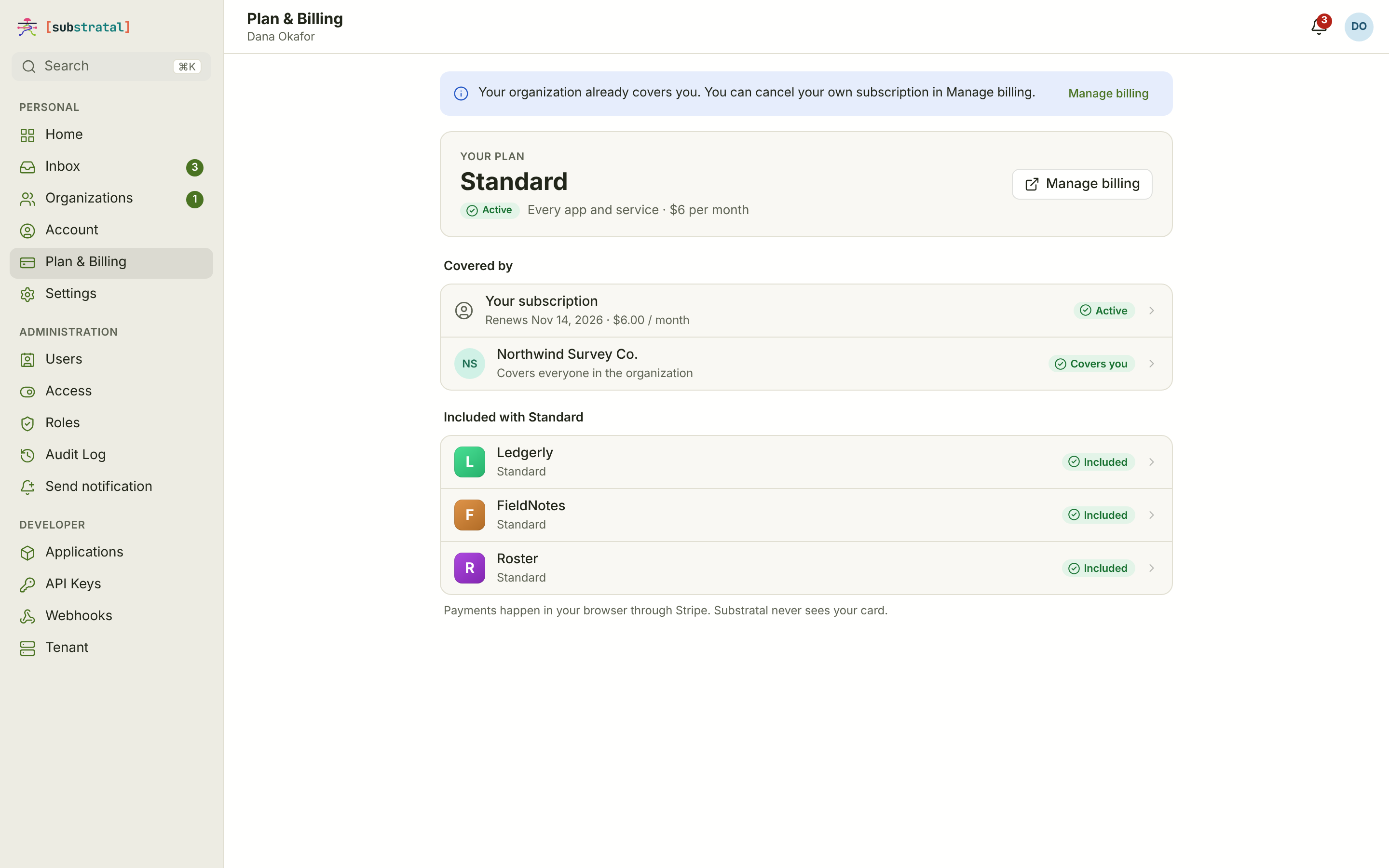Viewport: 1389px width, 868px height.
Task: Open the Inbox menu item
Action: (x=111, y=167)
